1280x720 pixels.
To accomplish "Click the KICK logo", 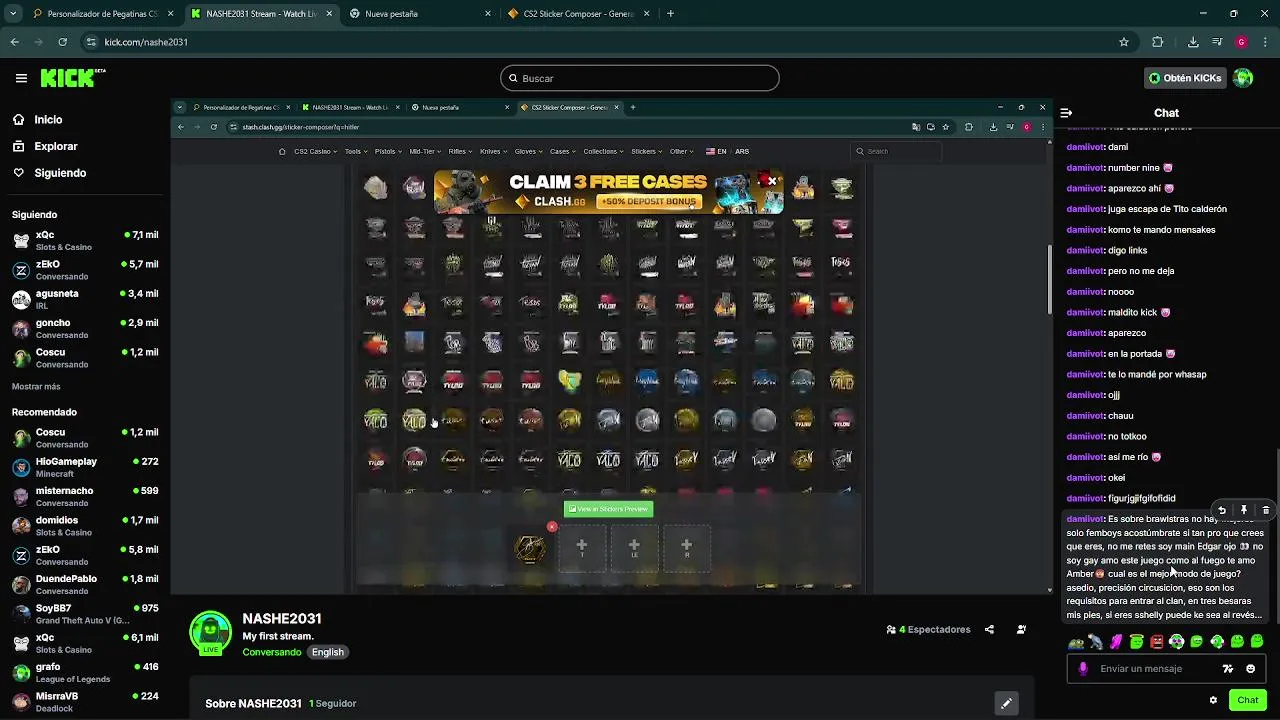I will [72, 78].
